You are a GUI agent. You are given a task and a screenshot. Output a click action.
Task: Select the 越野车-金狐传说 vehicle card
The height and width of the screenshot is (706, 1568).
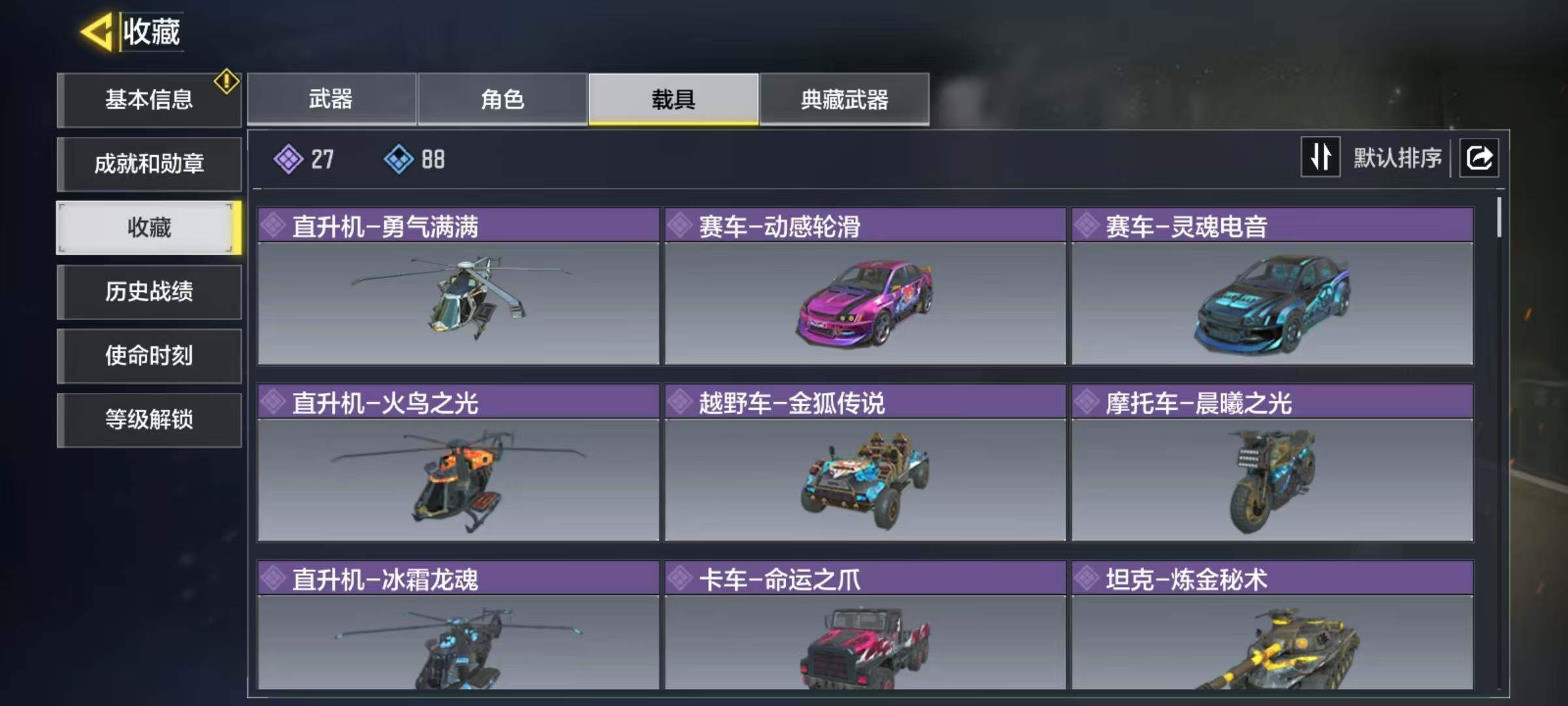[865, 462]
